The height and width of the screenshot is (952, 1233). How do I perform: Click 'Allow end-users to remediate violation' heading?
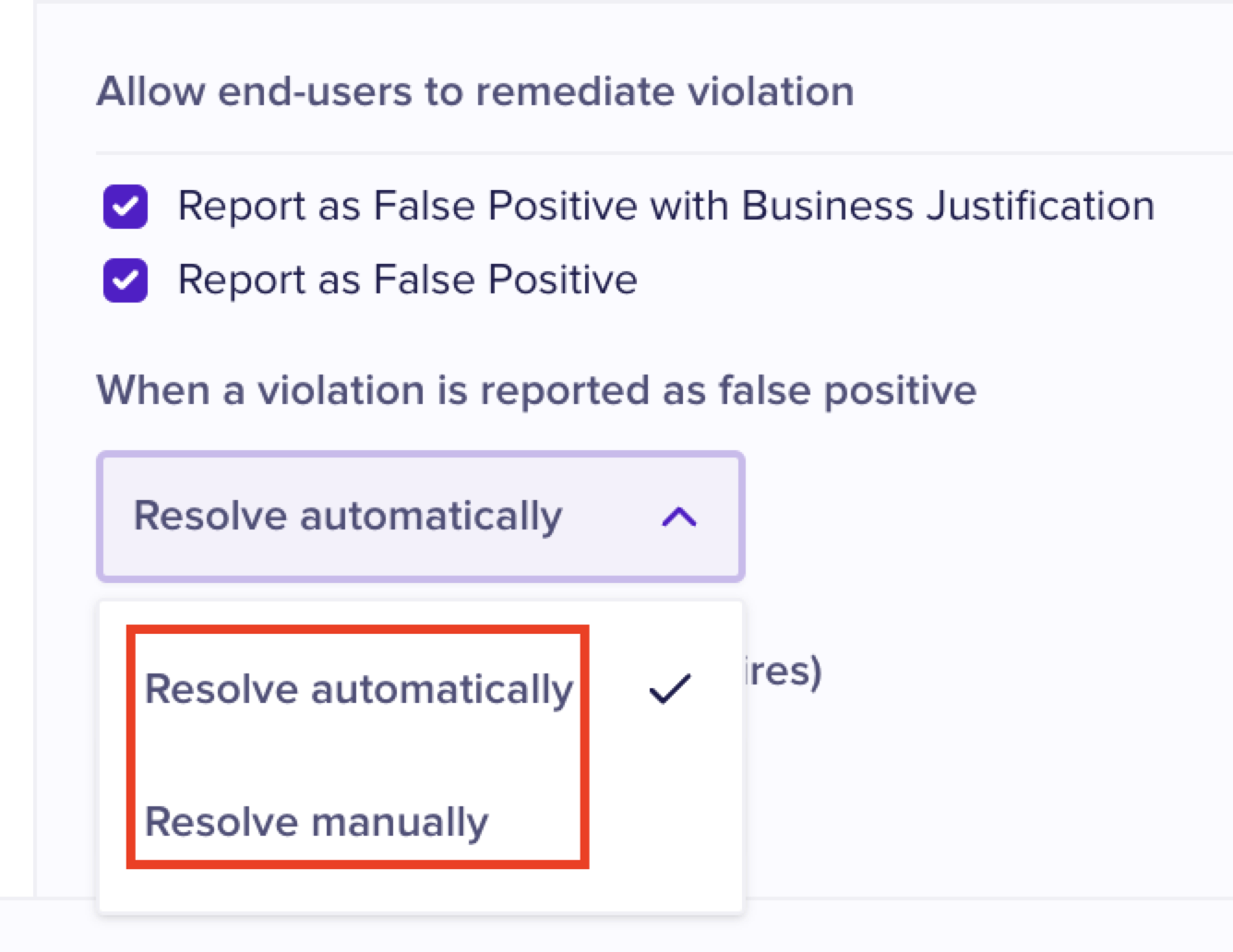coord(475,92)
